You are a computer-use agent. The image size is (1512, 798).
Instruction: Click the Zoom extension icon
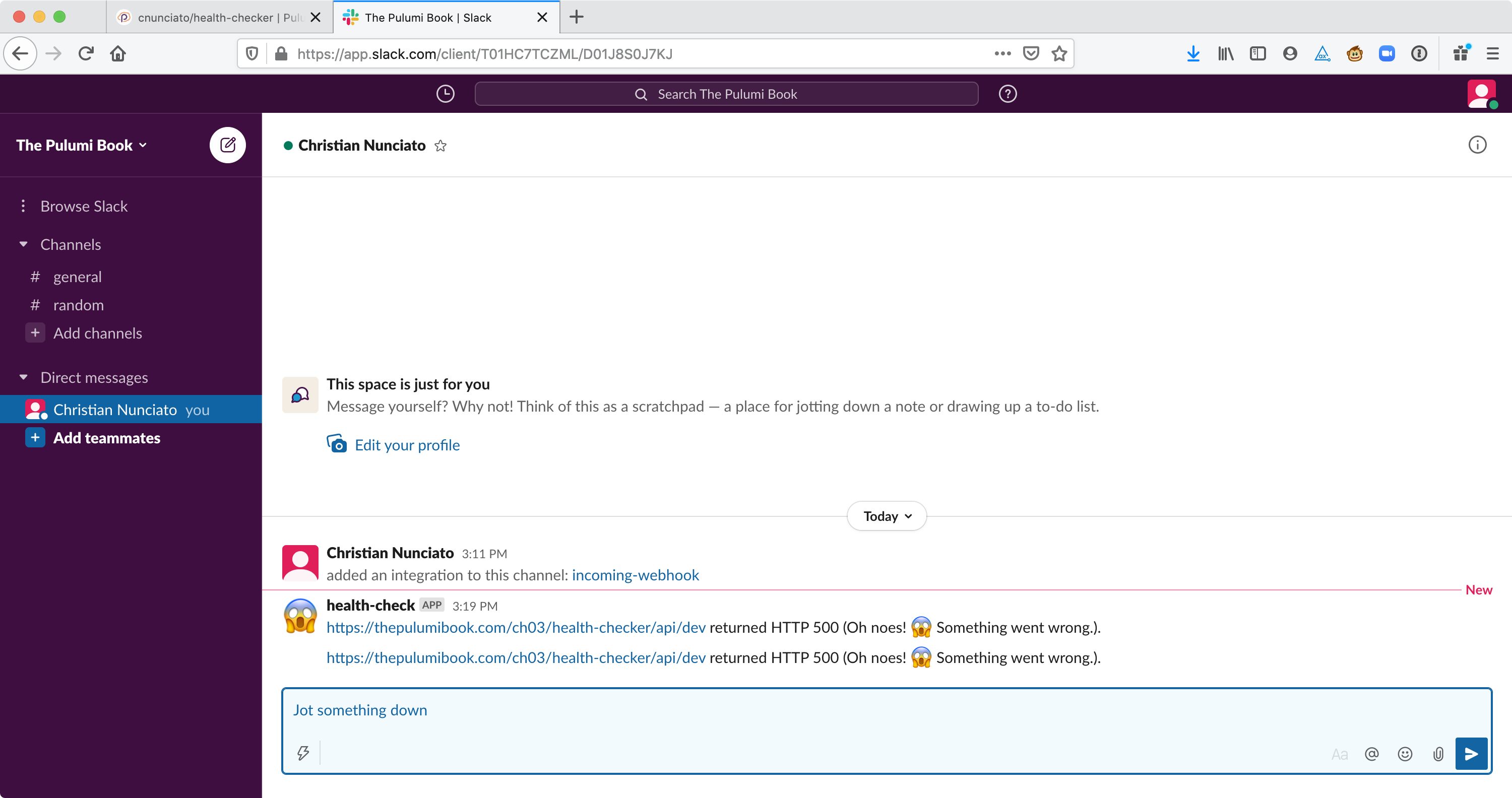pyautogui.click(x=1387, y=53)
